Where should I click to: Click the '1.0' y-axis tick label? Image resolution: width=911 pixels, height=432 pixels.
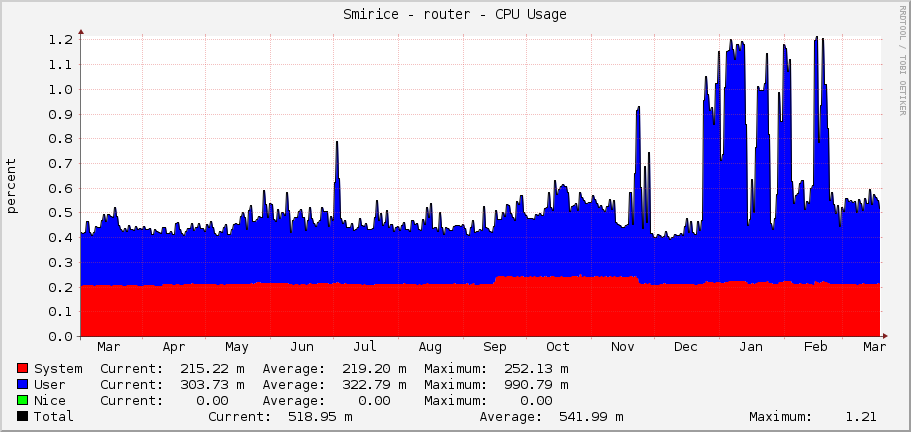[x=61, y=89]
